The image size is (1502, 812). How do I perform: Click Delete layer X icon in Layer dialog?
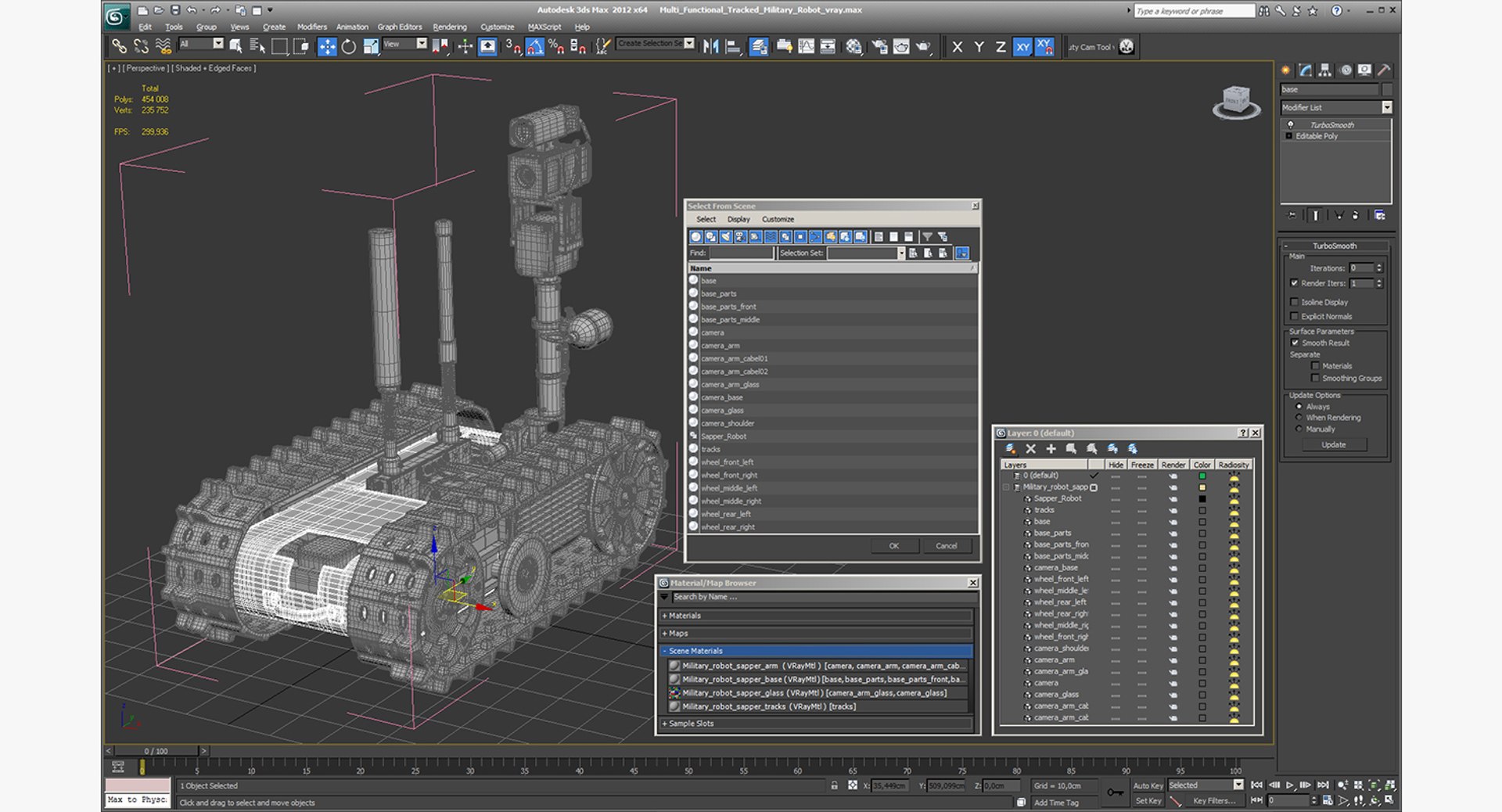point(1030,448)
